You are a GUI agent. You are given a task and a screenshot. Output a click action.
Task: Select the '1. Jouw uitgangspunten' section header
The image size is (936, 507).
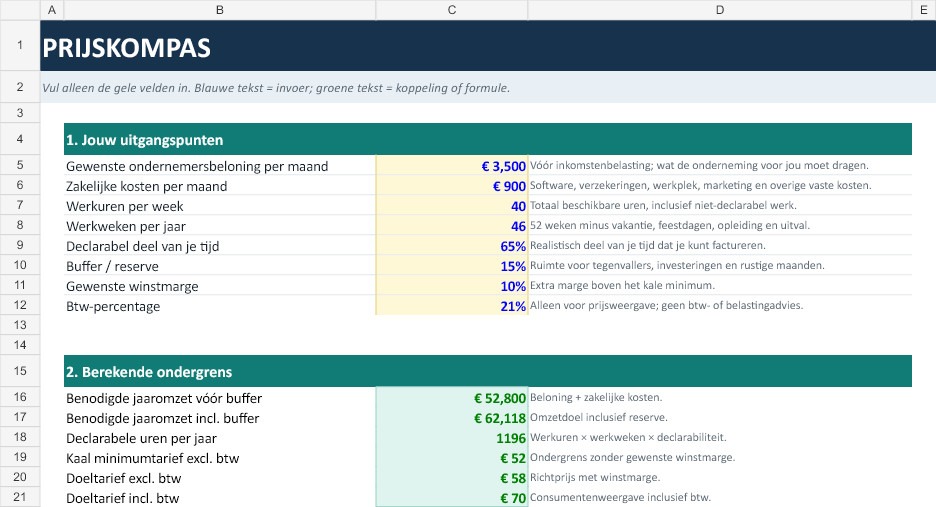[x=488, y=139]
